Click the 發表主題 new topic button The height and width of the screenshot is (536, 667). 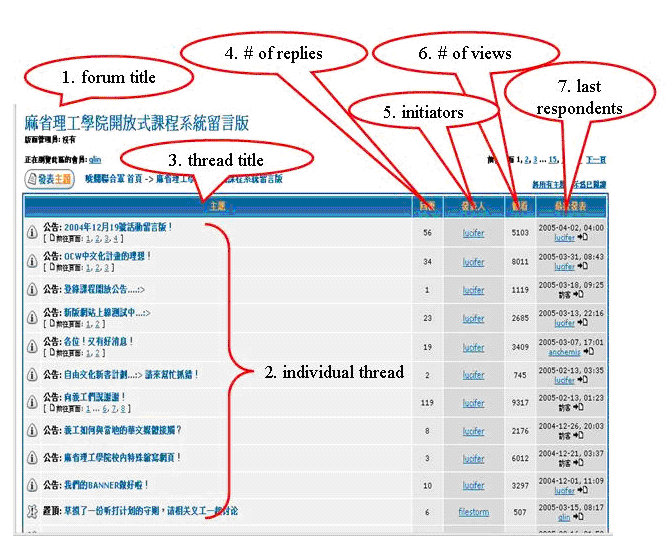tap(49, 179)
